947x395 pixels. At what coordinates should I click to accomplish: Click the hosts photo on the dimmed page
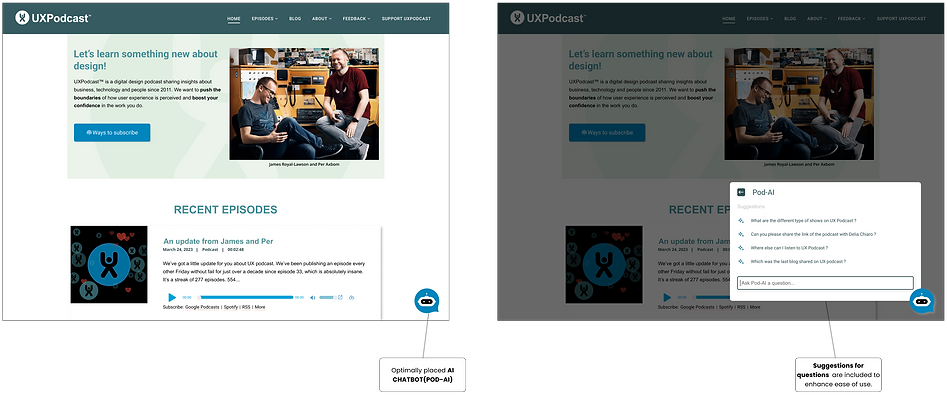pyautogui.click(x=799, y=104)
